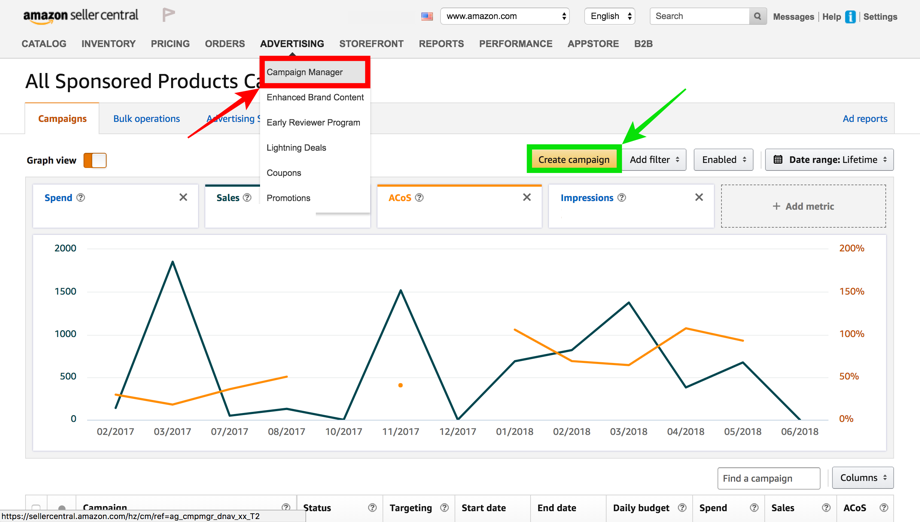Click the Campaign column help icon
Screen dimensions: 920x522
coord(286,508)
